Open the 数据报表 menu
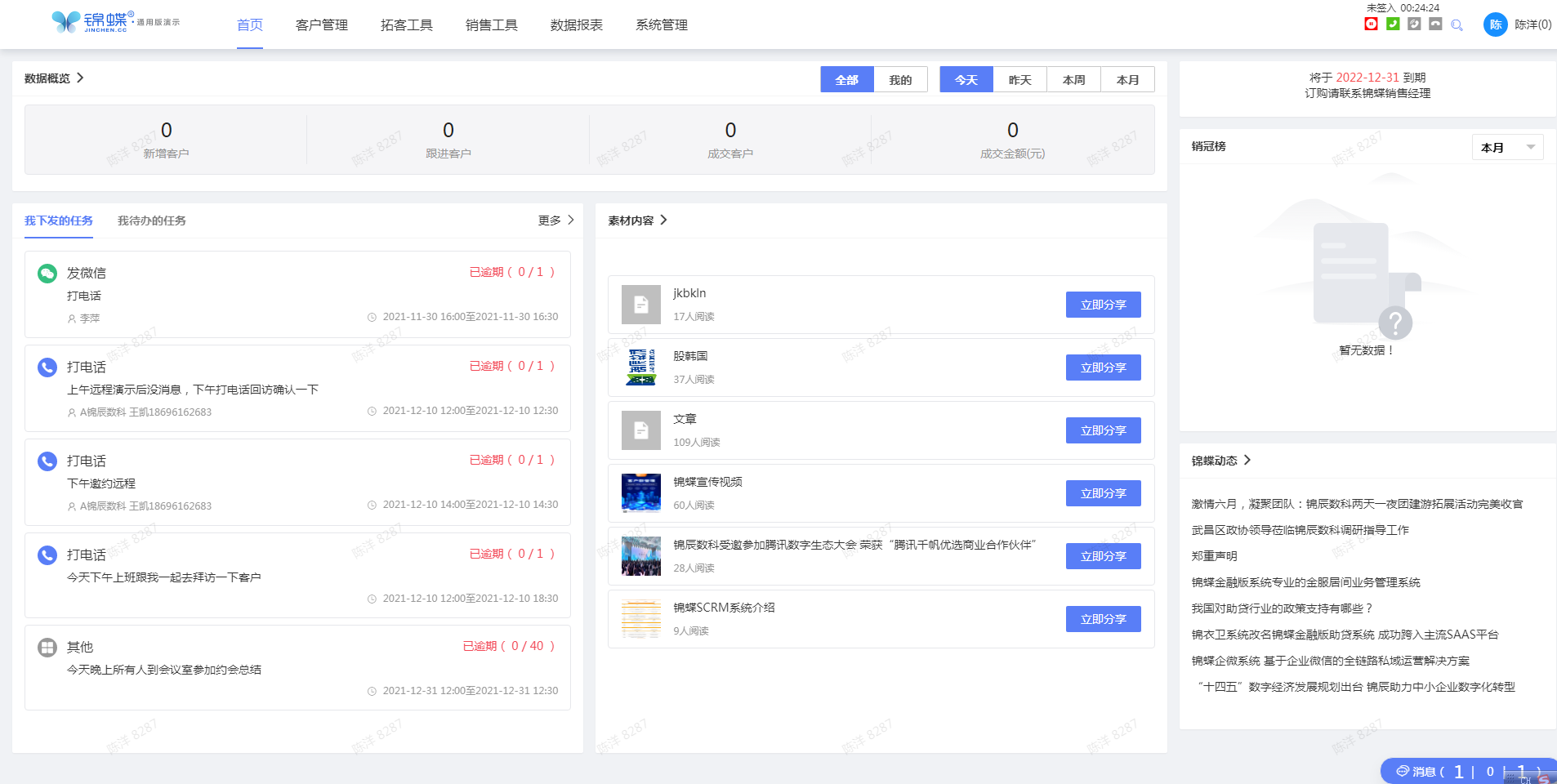This screenshot has height=784, width=1557. (x=577, y=24)
